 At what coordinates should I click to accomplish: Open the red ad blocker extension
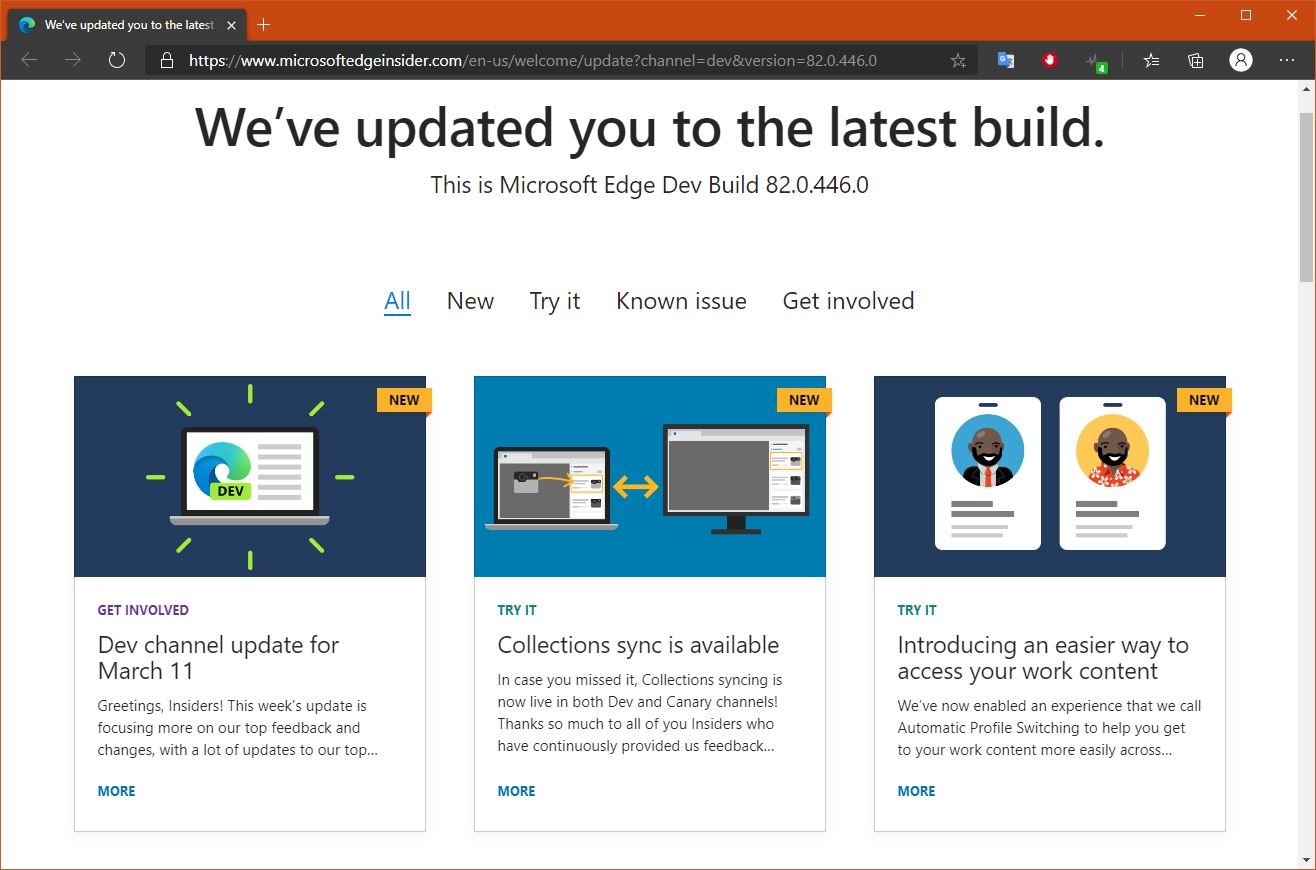(x=1049, y=60)
